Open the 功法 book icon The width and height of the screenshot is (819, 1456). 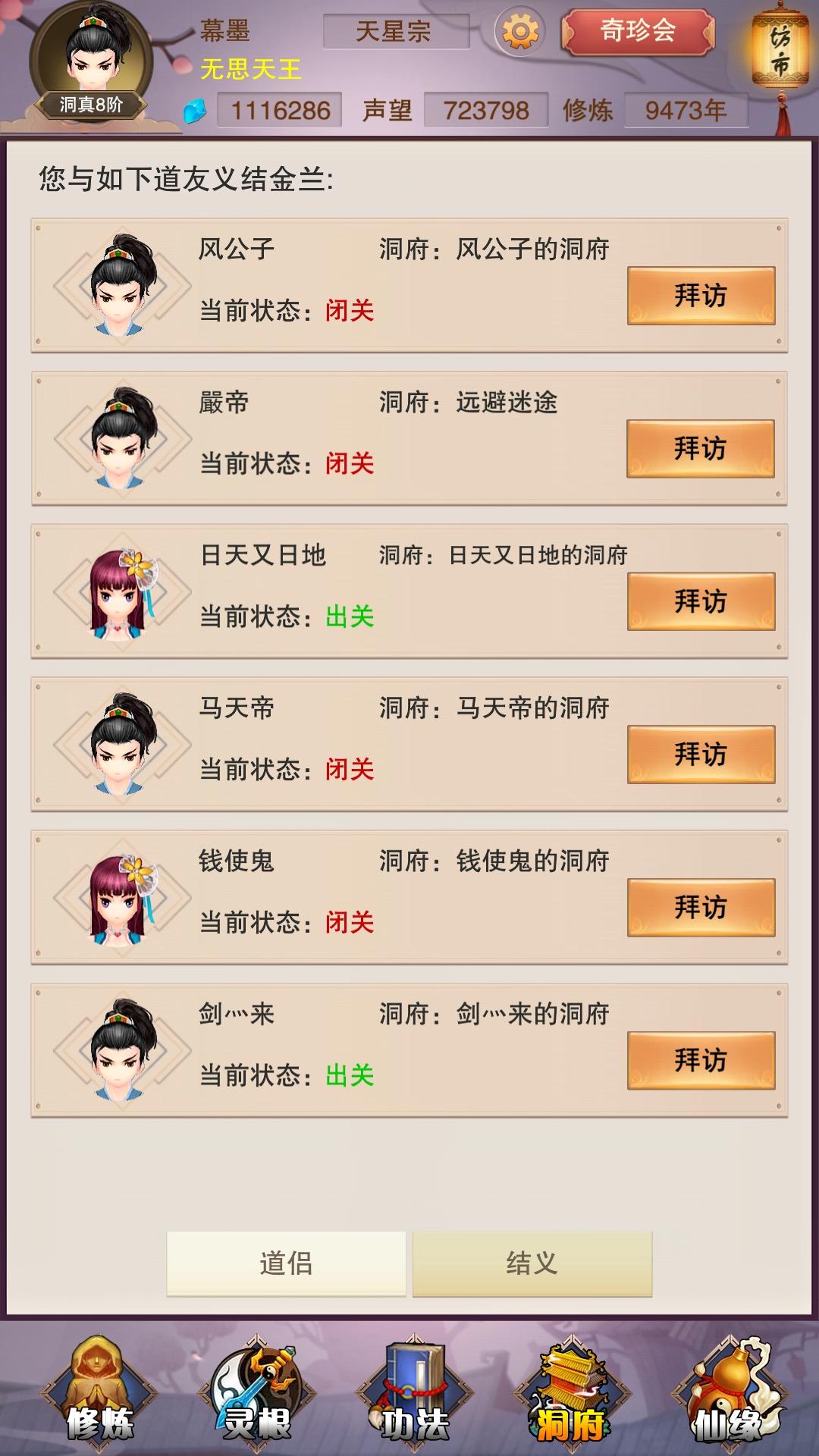coord(415,1392)
